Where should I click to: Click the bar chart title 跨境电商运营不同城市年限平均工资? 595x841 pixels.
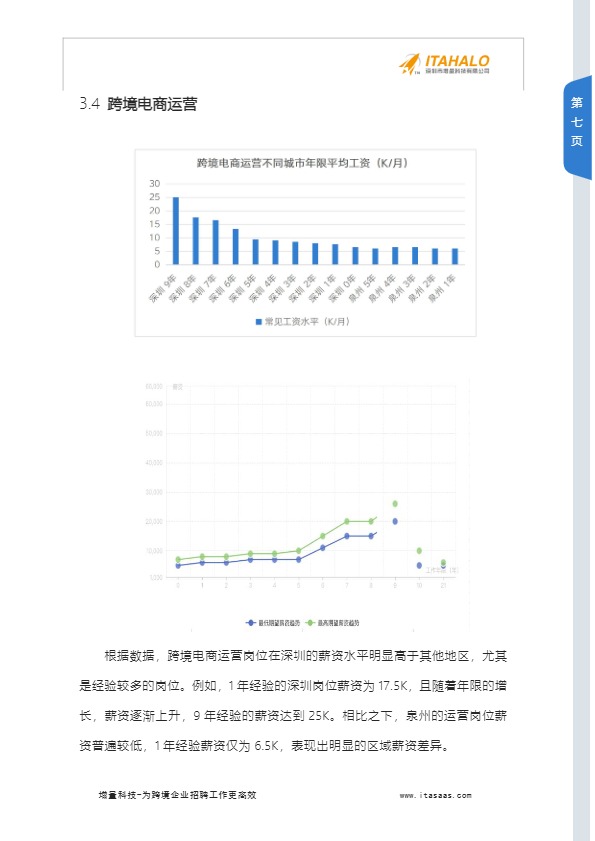pos(302,163)
